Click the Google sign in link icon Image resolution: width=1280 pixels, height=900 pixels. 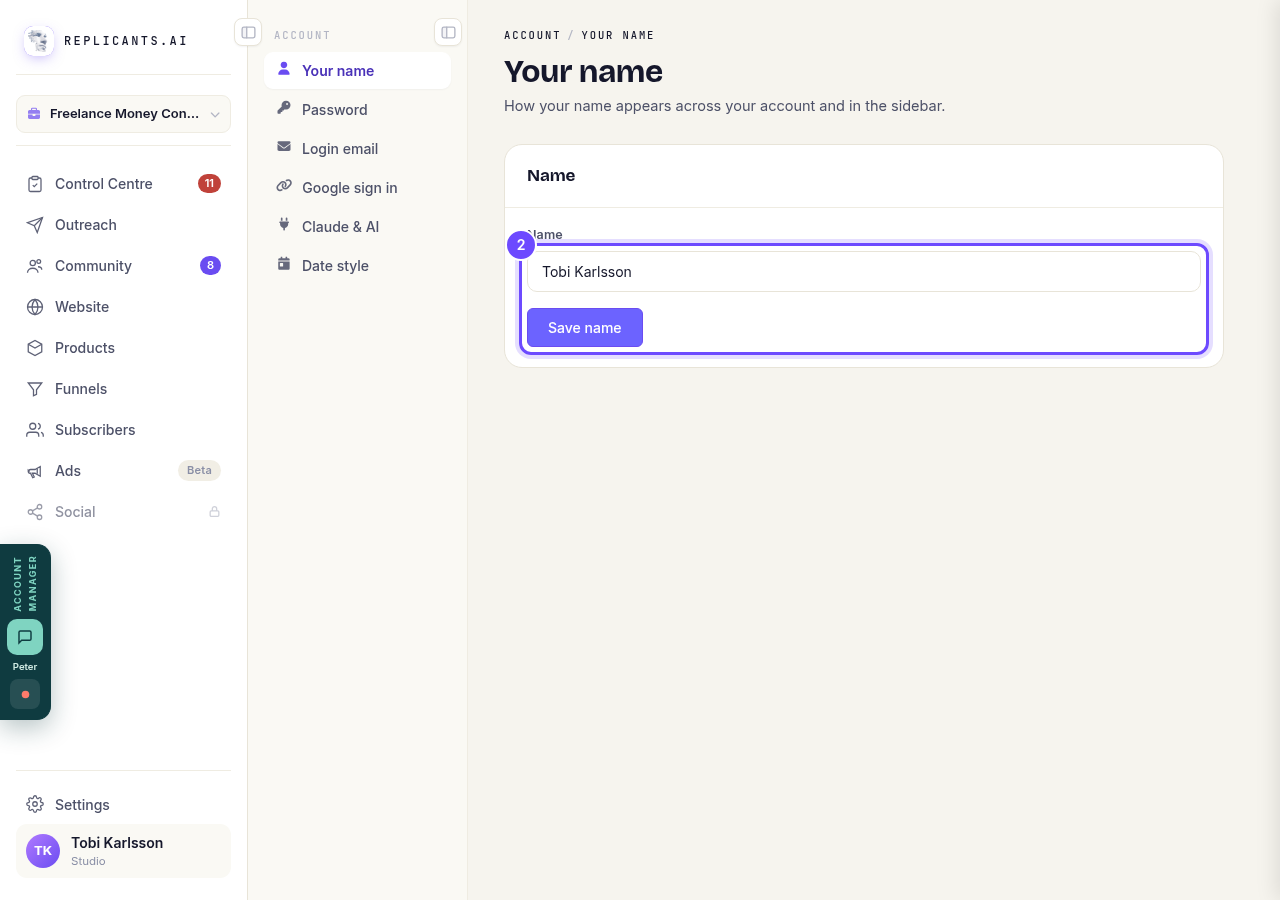tap(284, 187)
